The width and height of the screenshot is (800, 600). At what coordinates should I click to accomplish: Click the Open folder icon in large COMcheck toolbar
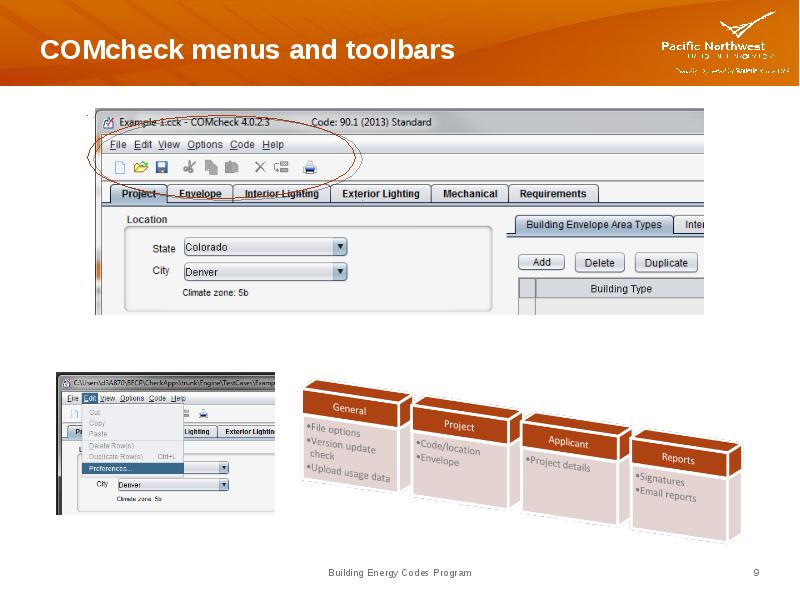click(x=140, y=167)
